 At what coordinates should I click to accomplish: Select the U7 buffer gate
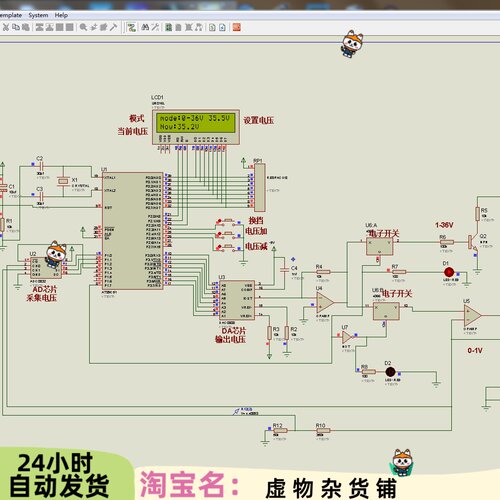pos(347,337)
